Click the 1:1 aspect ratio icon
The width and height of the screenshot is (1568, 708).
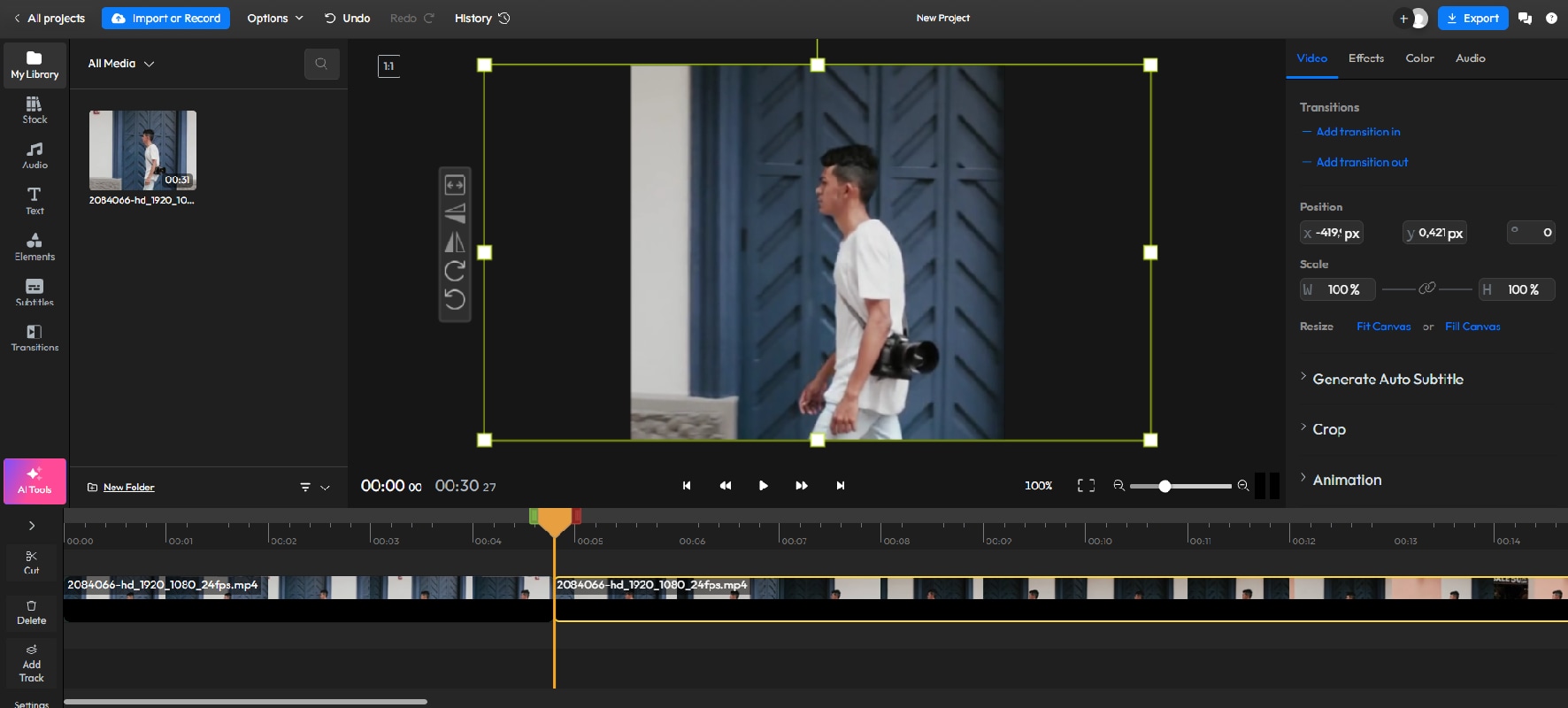click(388, 66)
